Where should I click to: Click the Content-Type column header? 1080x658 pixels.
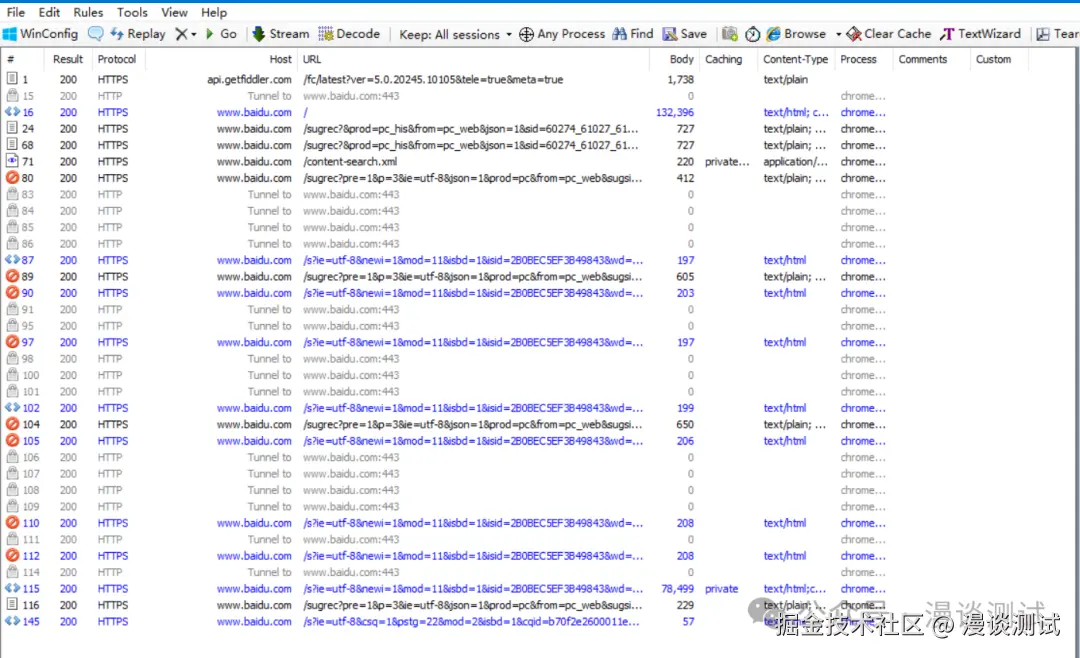click(795, 59)
